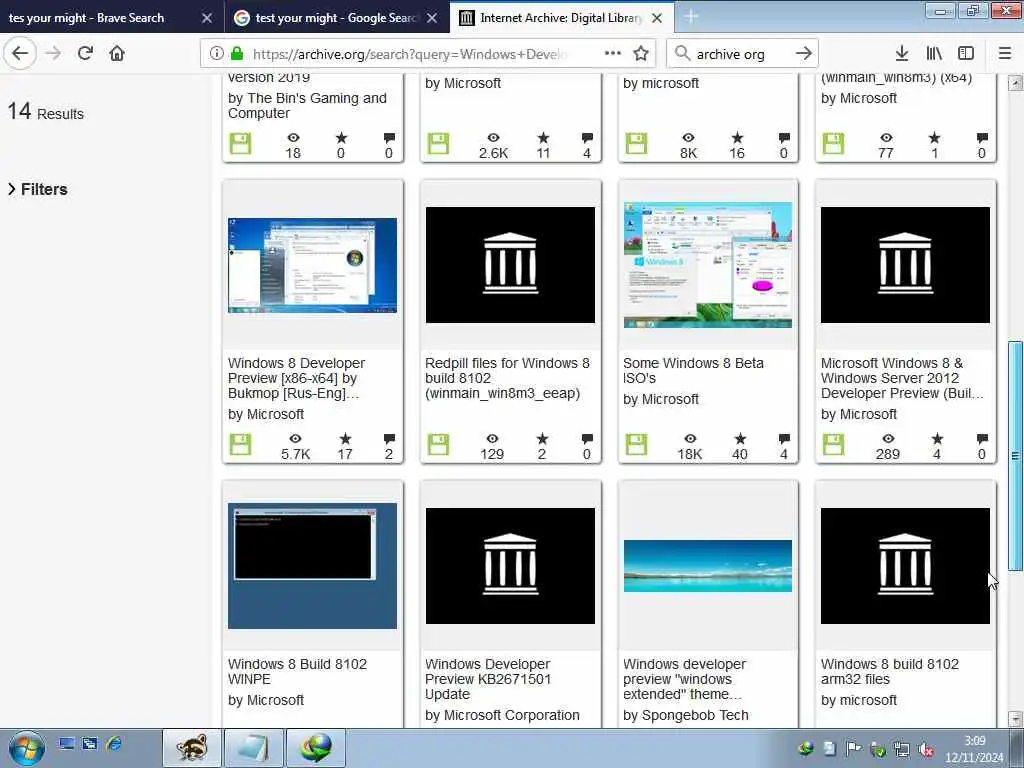1024x768 pixels.
Task: Click the floppy icon on Bukmop card
Action: (x=240, y=445)
